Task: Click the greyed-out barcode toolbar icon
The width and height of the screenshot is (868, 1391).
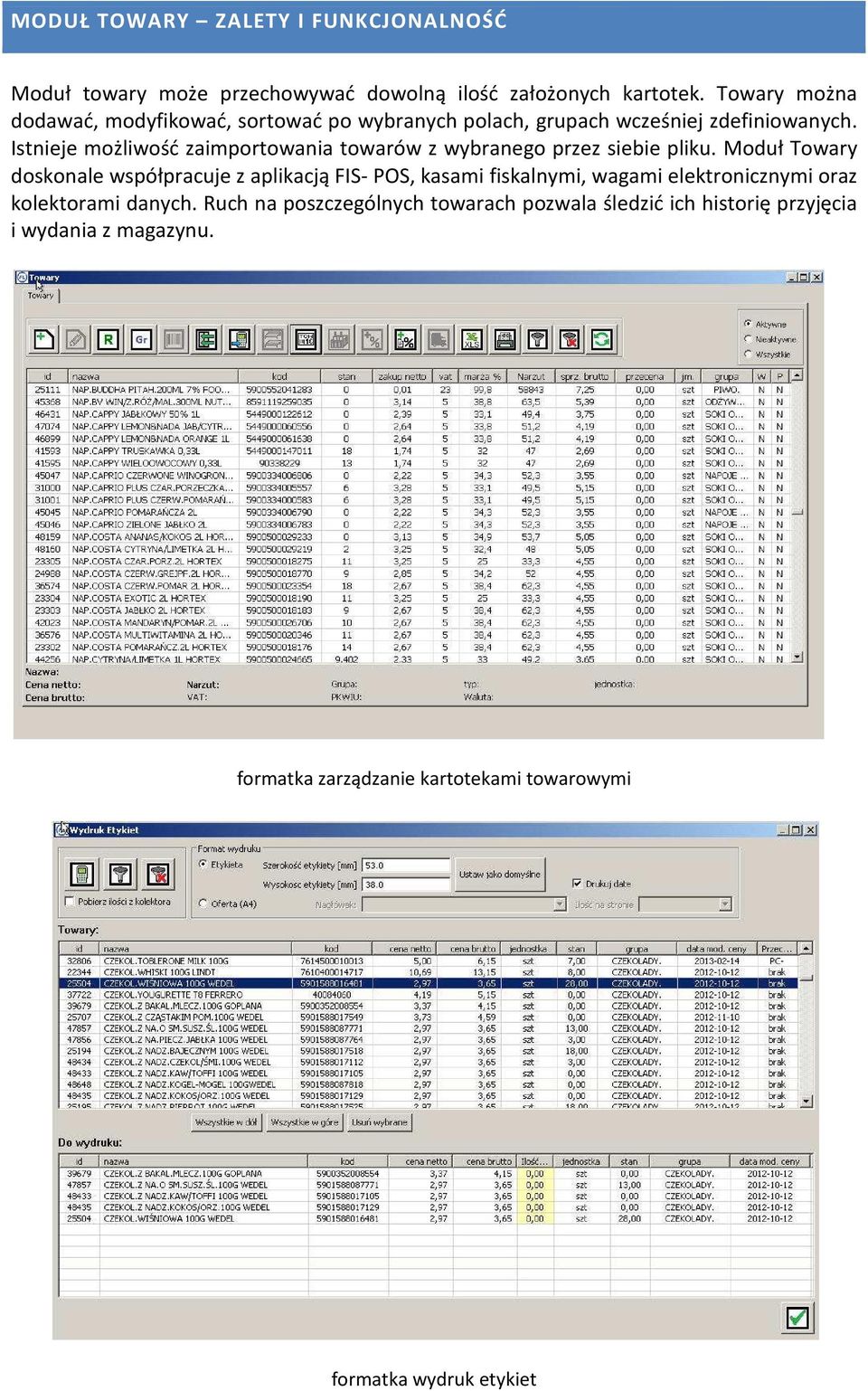Action: 174,340
